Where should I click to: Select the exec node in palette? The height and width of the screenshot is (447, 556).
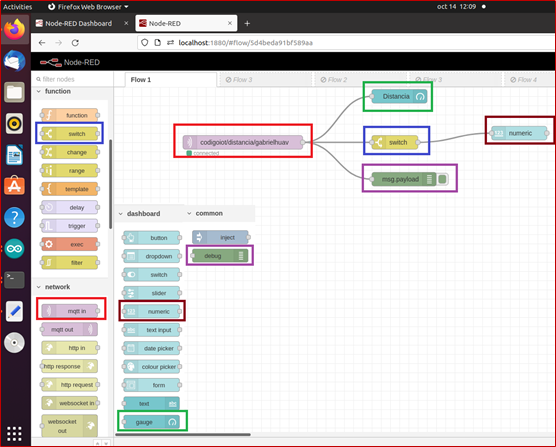(x=70, y=244)
